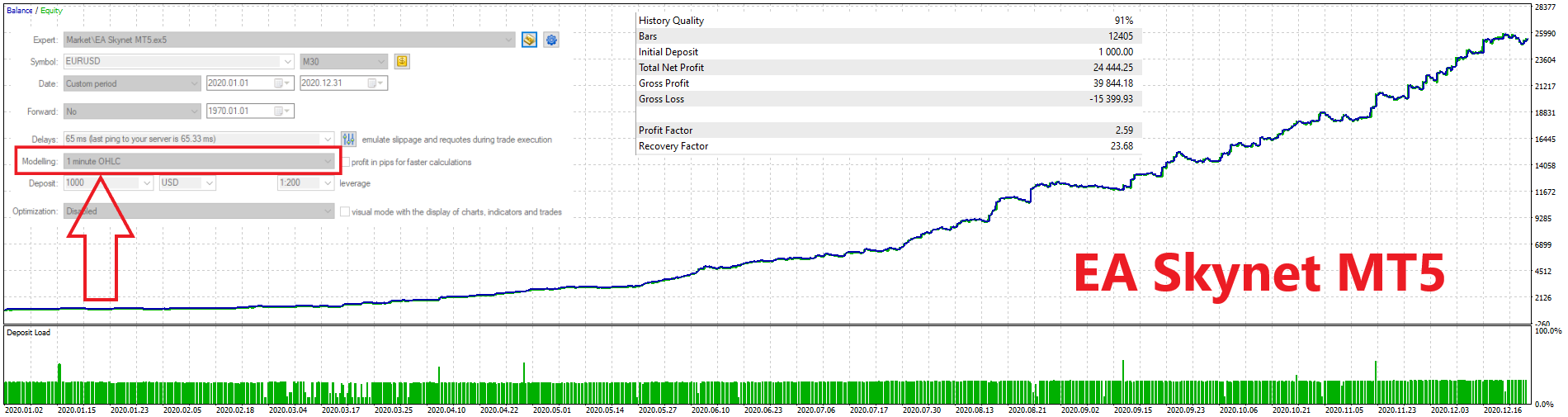
Task: Open the USD currency dropdown
Action: tap(187, 182)
